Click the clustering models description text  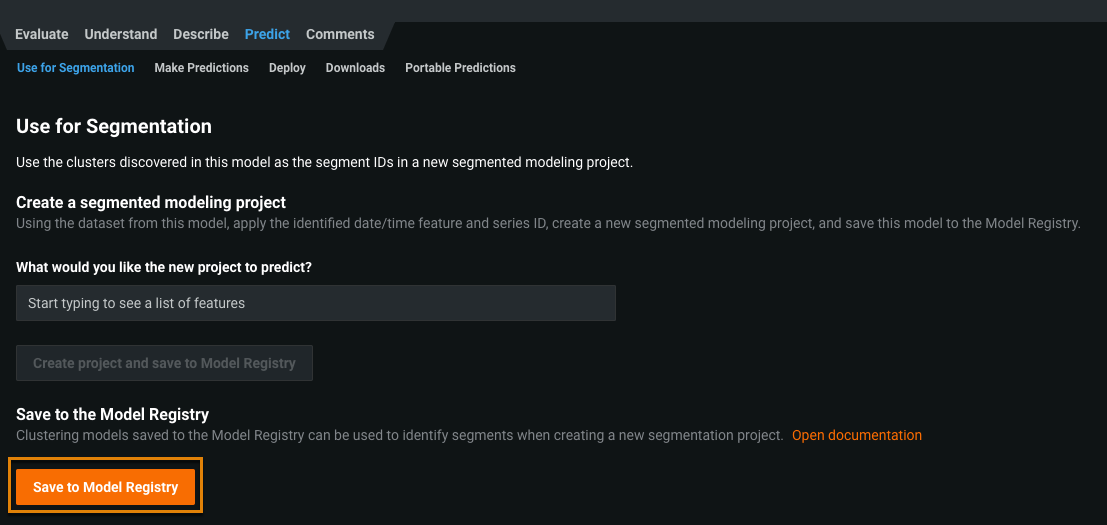pos(399,435)
